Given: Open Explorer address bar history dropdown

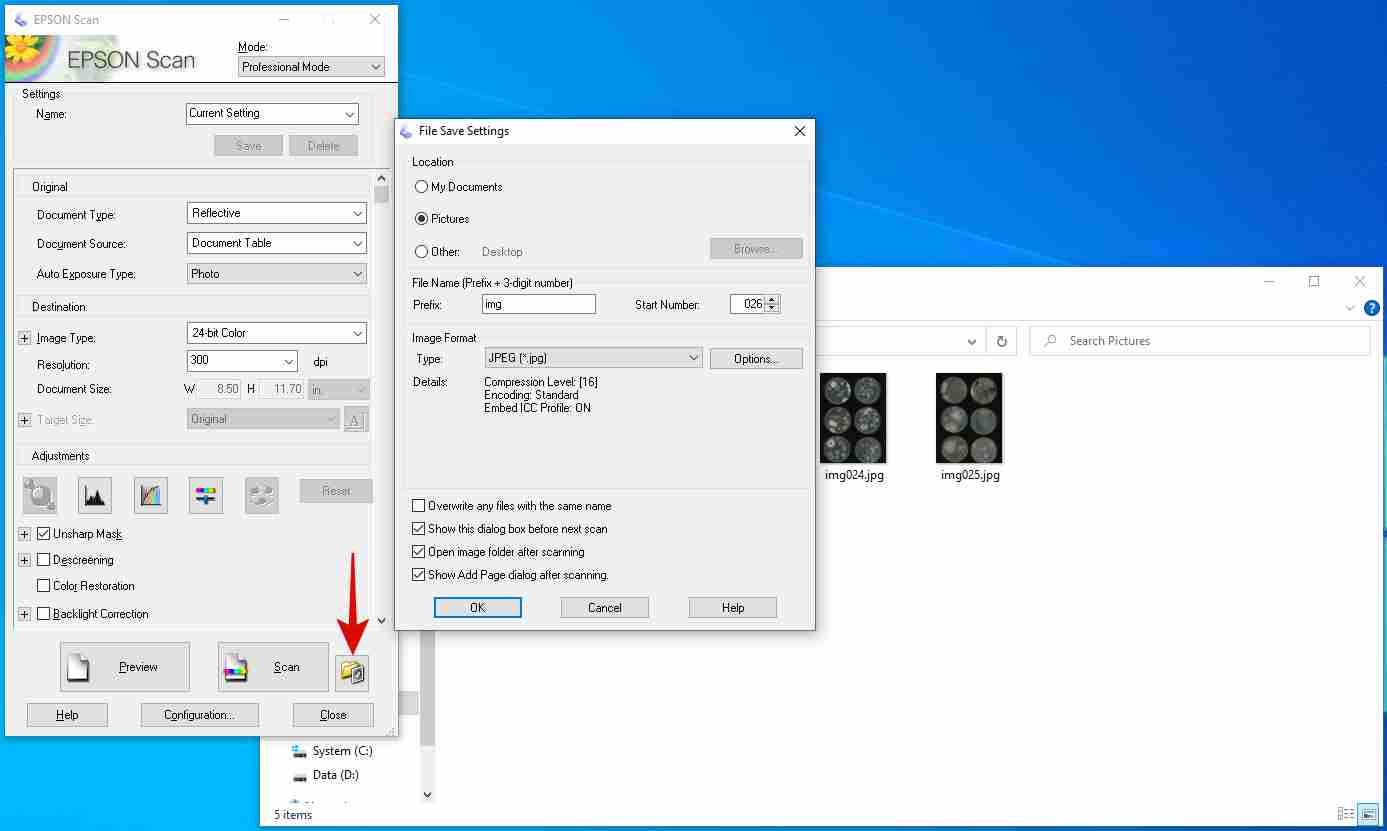Looking at the screenshot, I should 972,341.
